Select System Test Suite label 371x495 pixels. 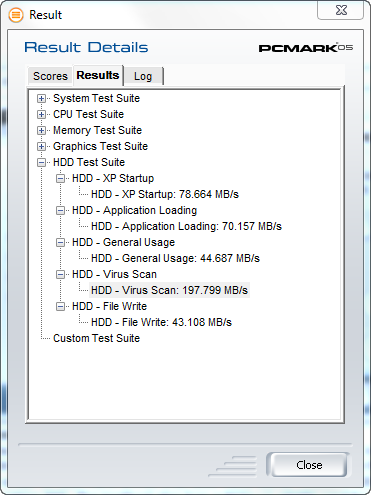96,98
